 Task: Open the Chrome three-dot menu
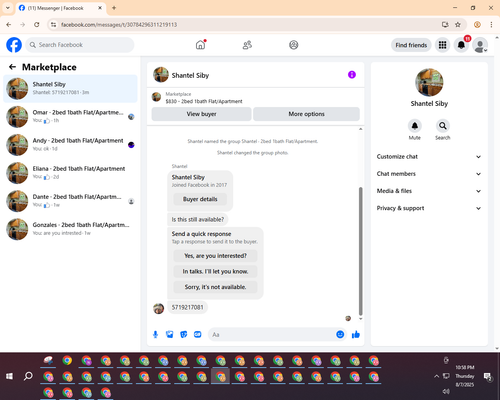pos(491,25)
